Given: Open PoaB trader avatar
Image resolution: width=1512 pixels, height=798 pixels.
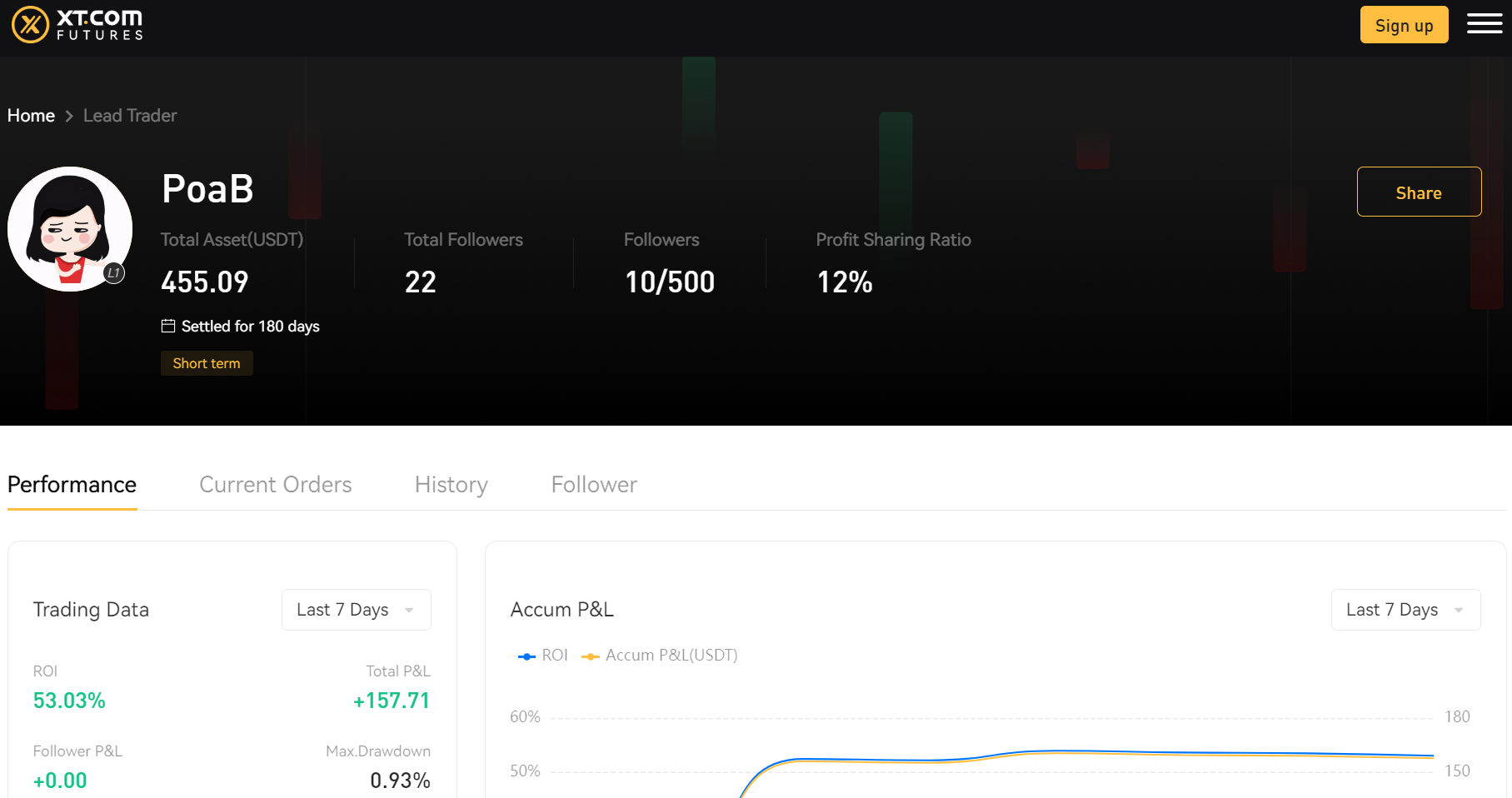Looking at the screenshot, I should click(70, 229).
